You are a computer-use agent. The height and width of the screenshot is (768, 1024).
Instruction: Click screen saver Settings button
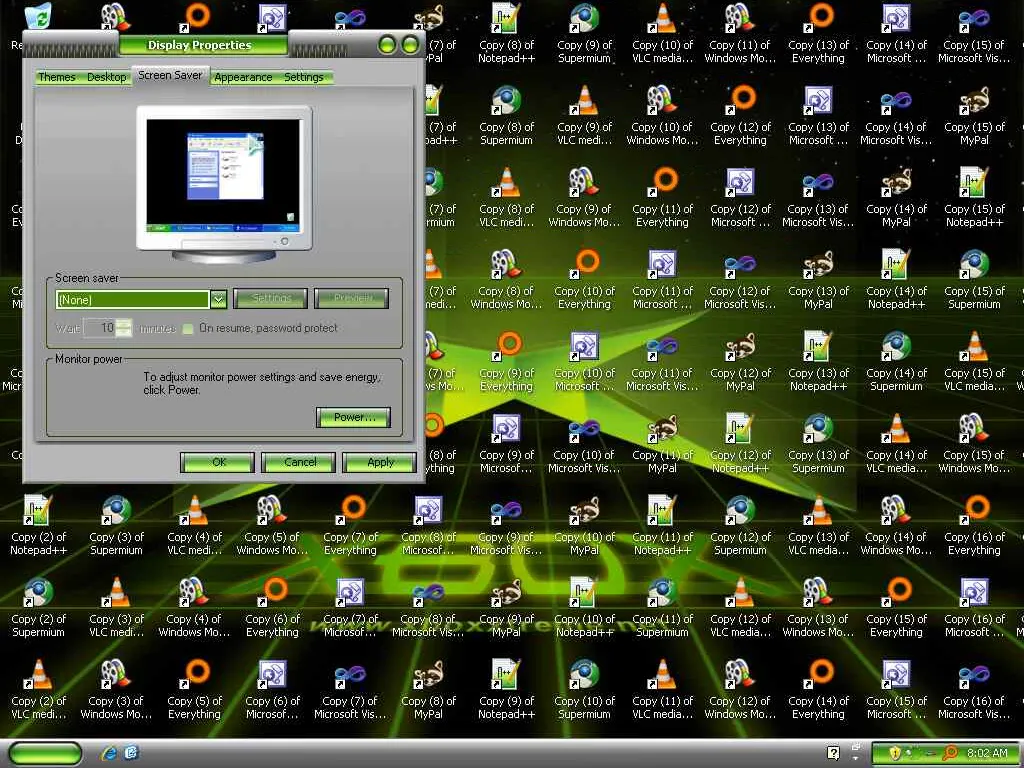pyautogui.click(x=270, y=298)
